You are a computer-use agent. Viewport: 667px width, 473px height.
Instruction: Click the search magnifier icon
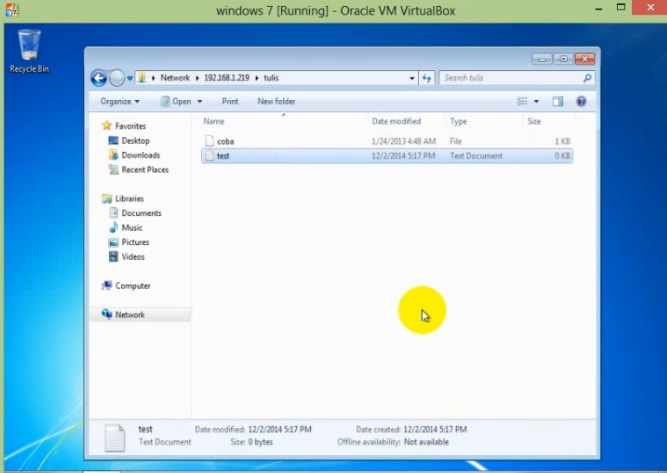(x=587, y=78)
